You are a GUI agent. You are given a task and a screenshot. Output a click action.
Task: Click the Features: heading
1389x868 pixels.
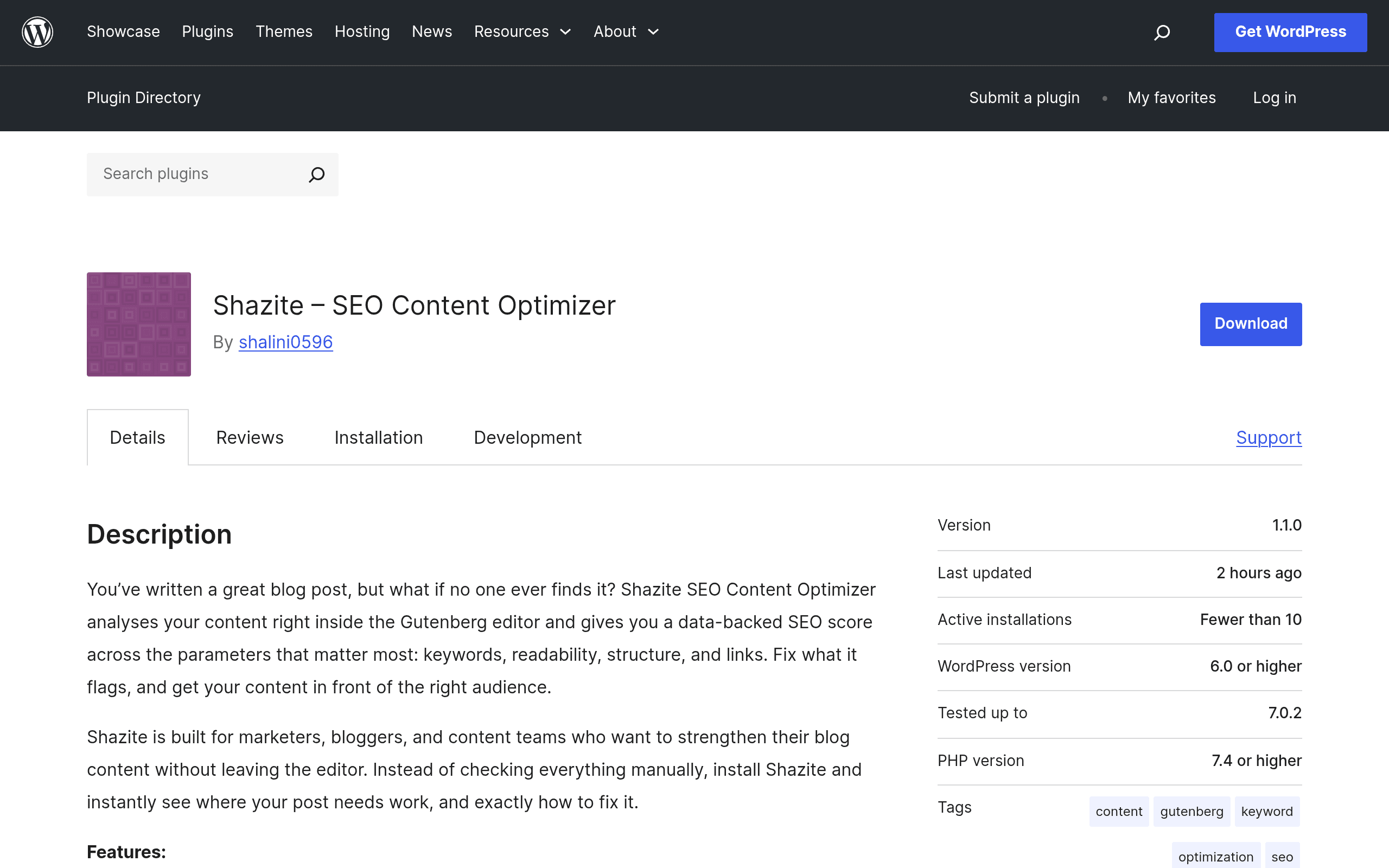click(x=126, y=852)
